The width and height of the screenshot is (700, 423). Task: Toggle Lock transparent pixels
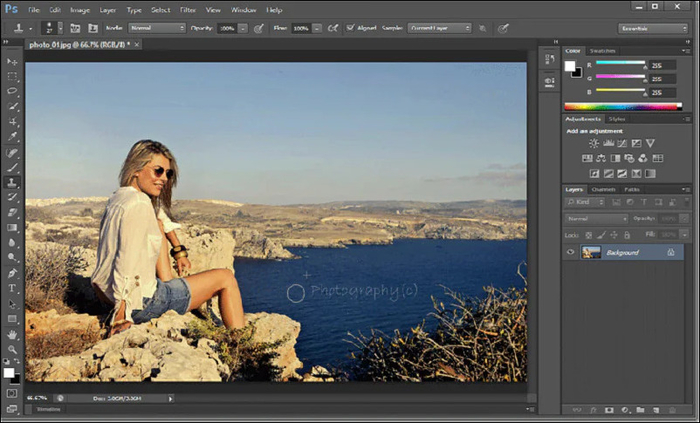coord(589,235)
